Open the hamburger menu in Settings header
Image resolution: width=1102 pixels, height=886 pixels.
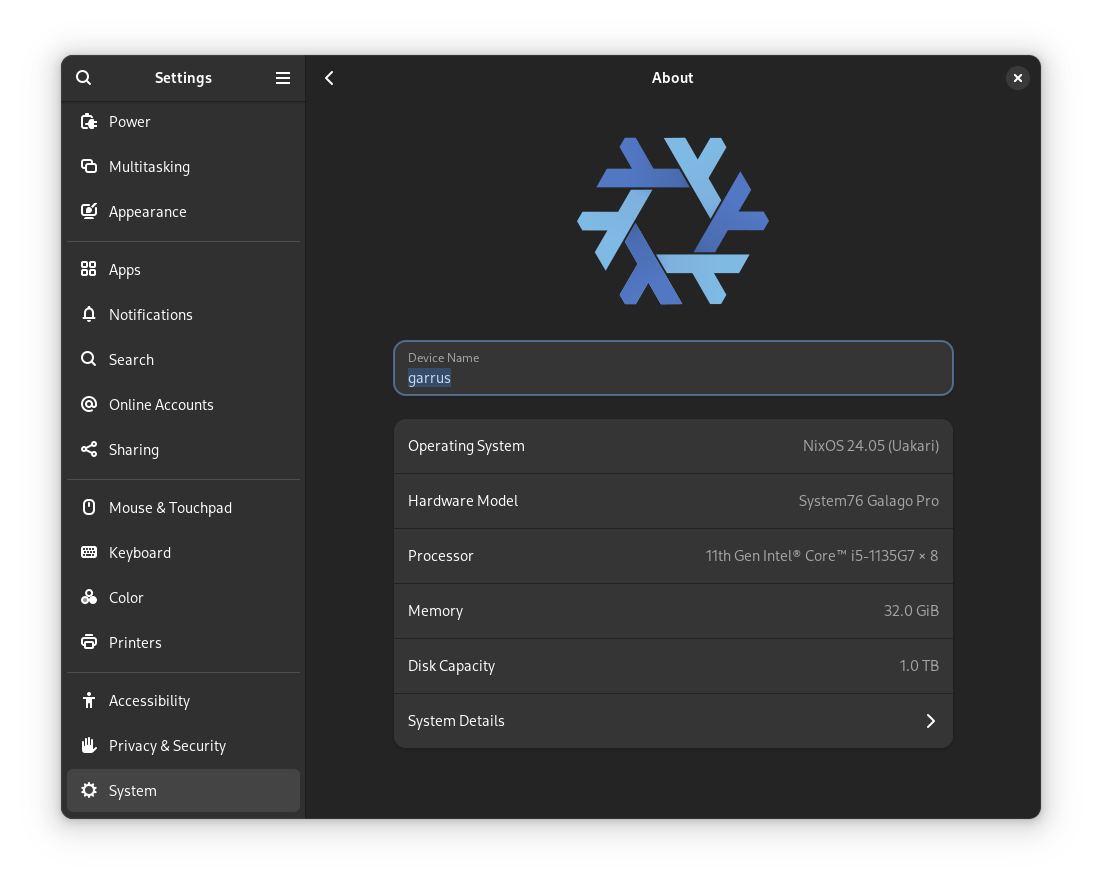[x=283, y=78]
